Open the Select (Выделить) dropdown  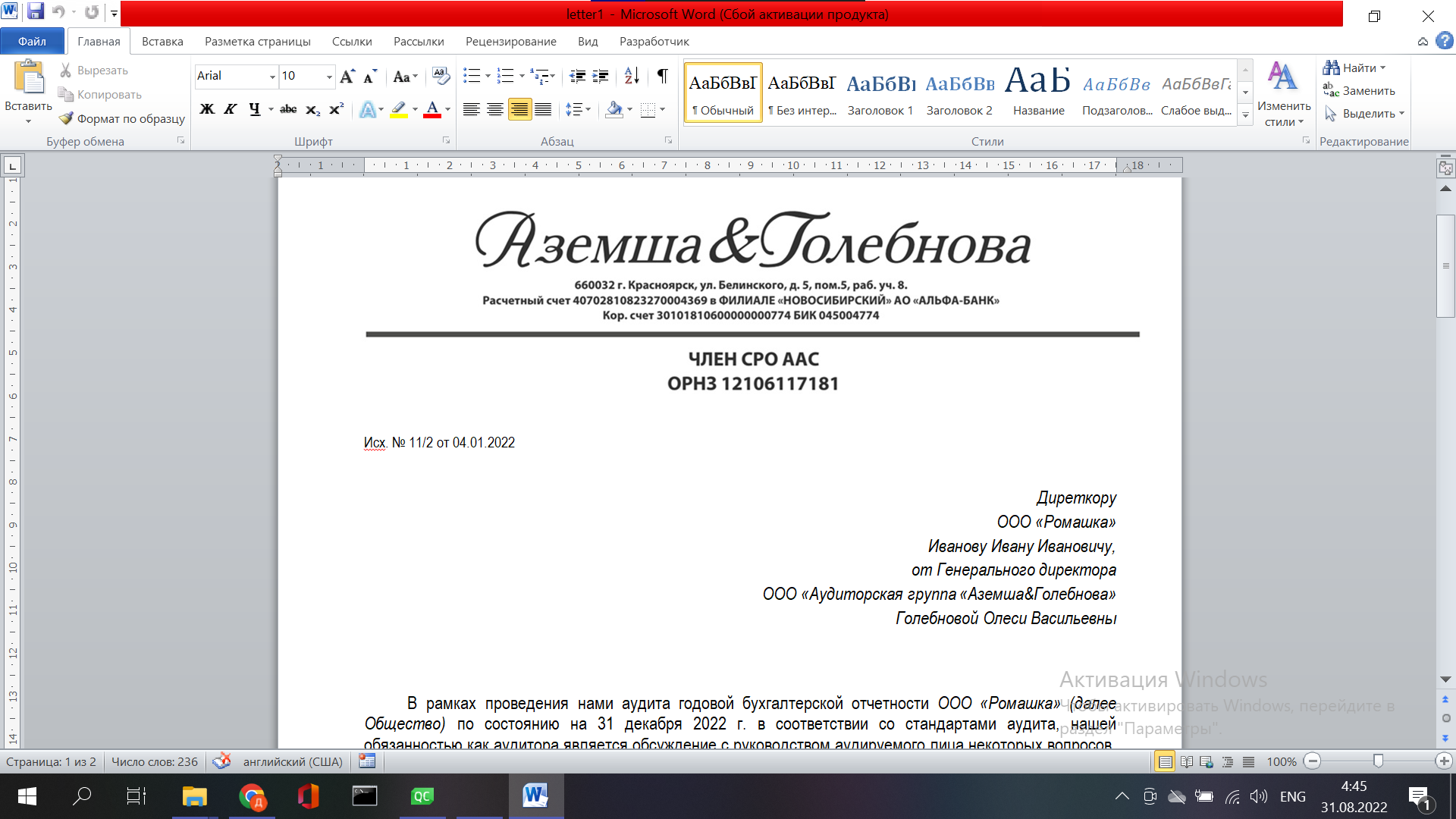tap(1364, 114)
